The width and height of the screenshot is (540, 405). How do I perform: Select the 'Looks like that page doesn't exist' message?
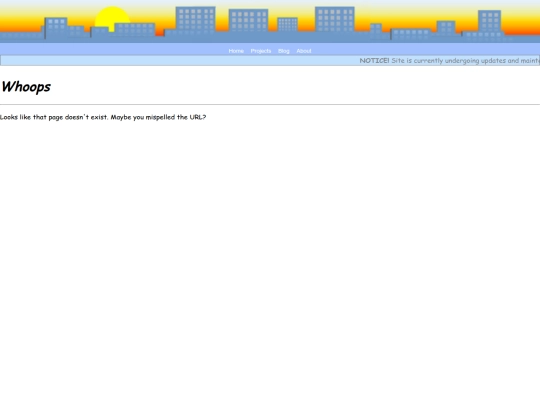tap(103, 117)
